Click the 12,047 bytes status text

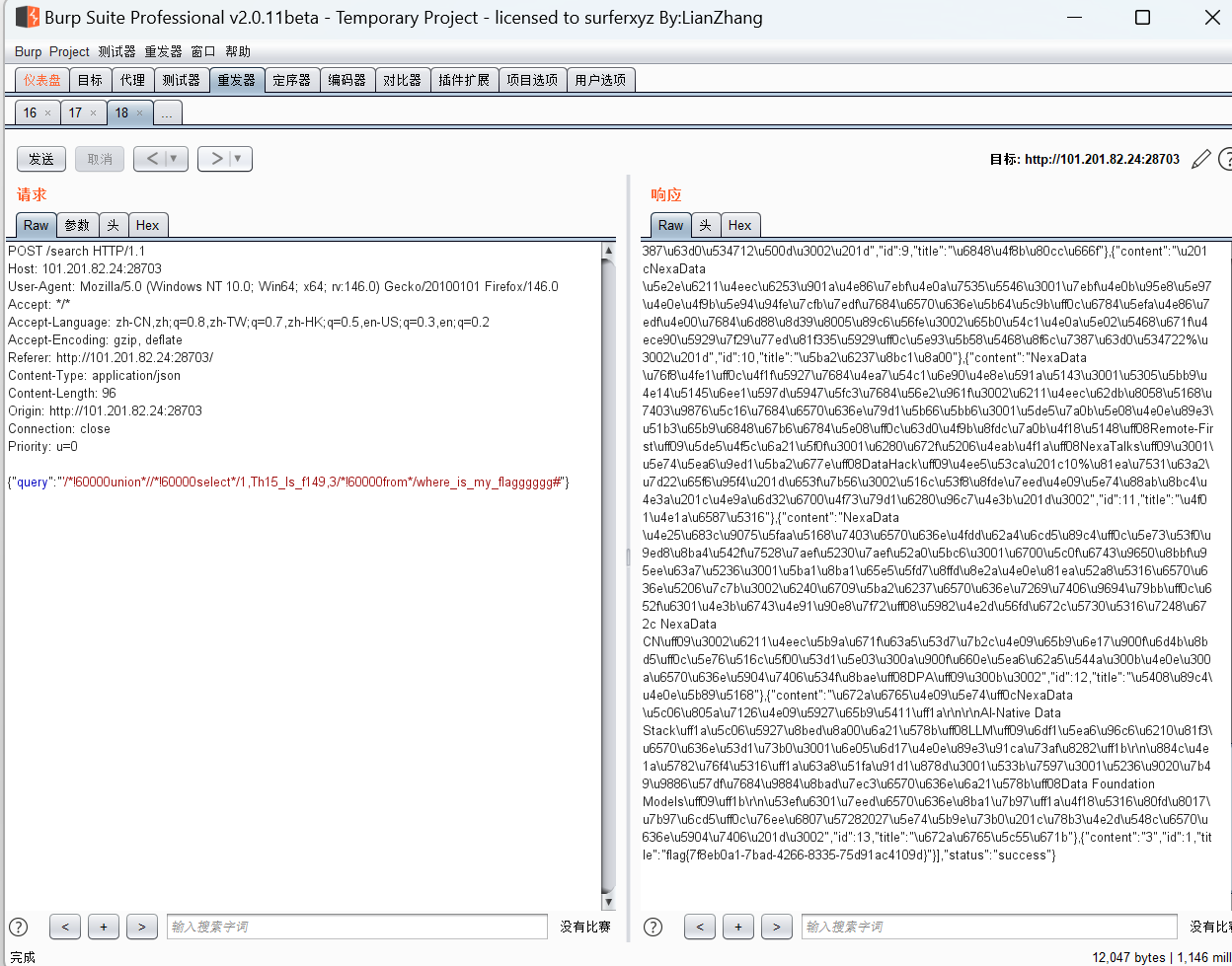(1129, 957)
